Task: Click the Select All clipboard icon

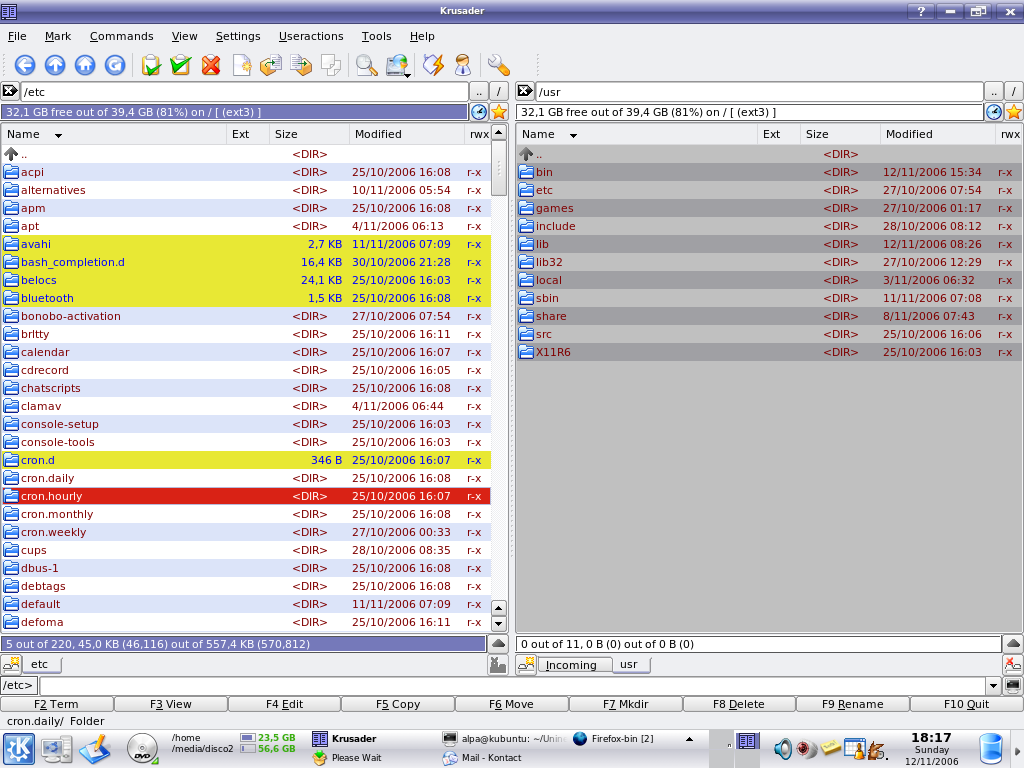Action: [181, 65]
